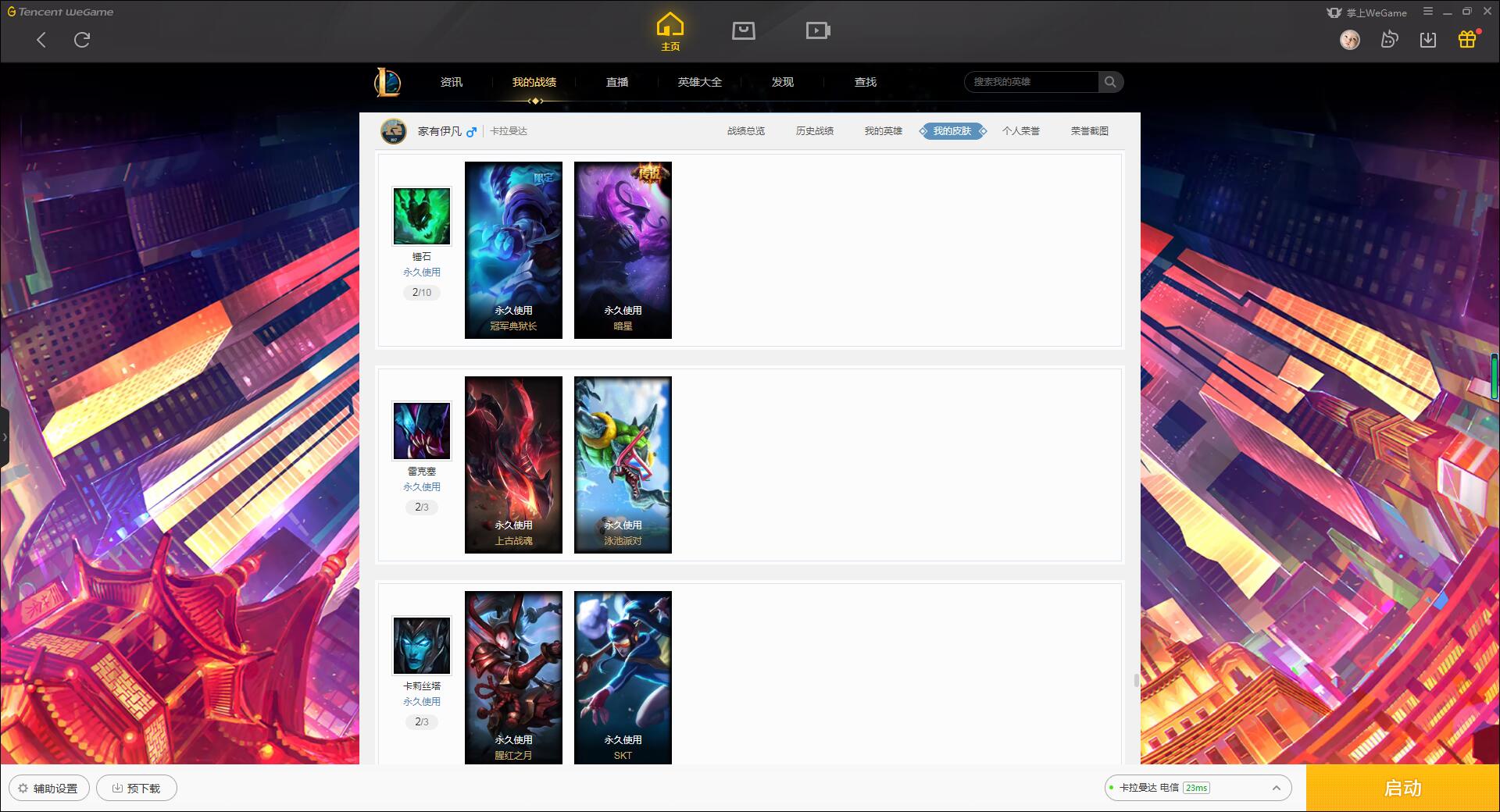This screenshot has height=812, width=1500.
Task: Open the 上古战魂 skin card
Action: [x=513, y=465]
